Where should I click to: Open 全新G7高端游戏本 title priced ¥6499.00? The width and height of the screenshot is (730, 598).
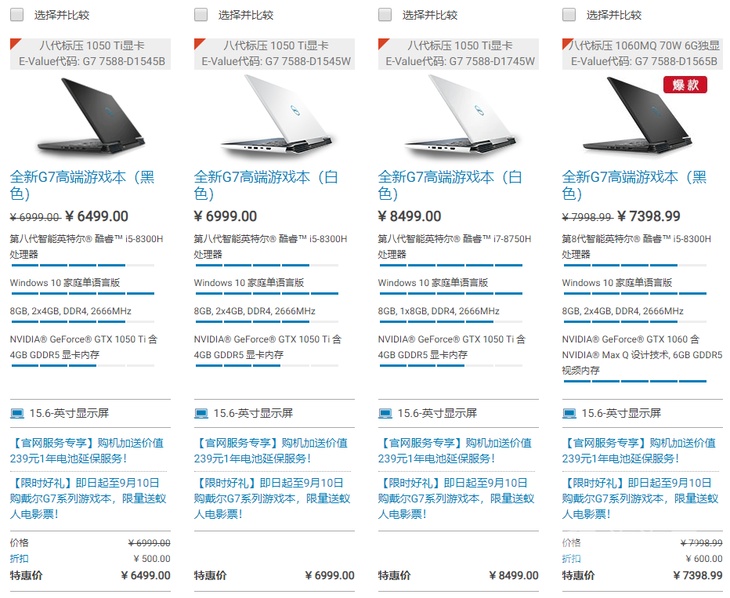click(x=82, y=185)
